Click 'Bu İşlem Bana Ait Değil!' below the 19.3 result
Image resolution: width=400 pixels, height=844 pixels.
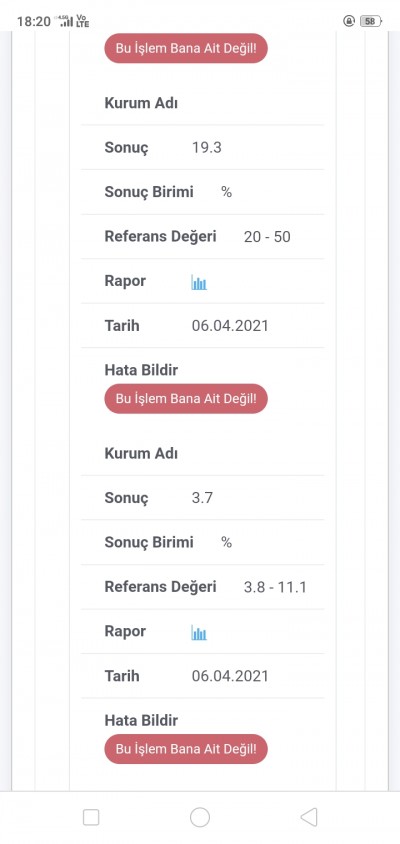[186, 398]
